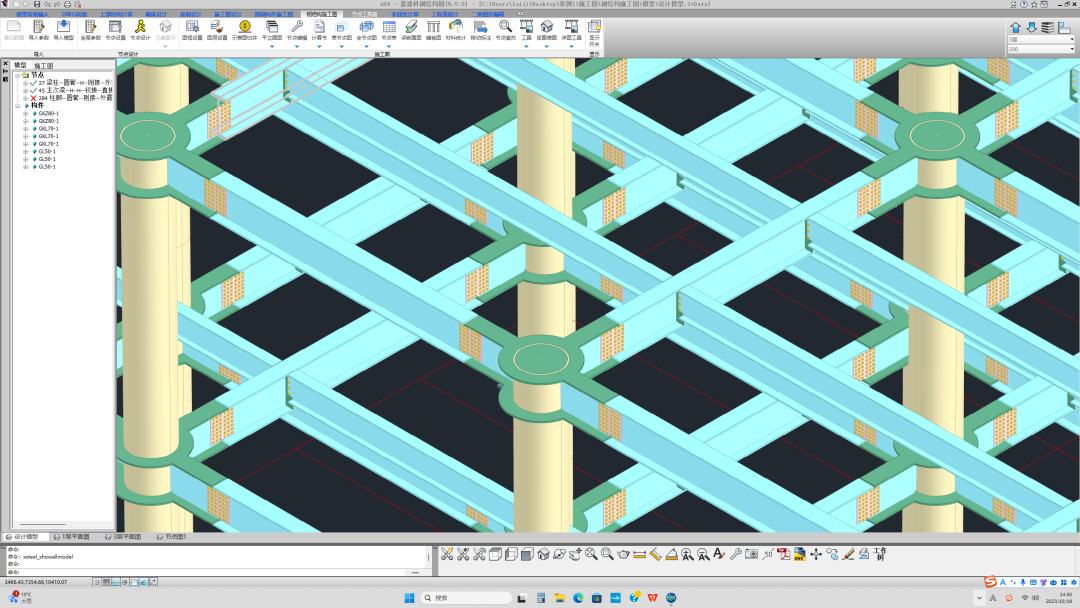Click the taskbar 搜索 search box

click(x=466, y=598)
